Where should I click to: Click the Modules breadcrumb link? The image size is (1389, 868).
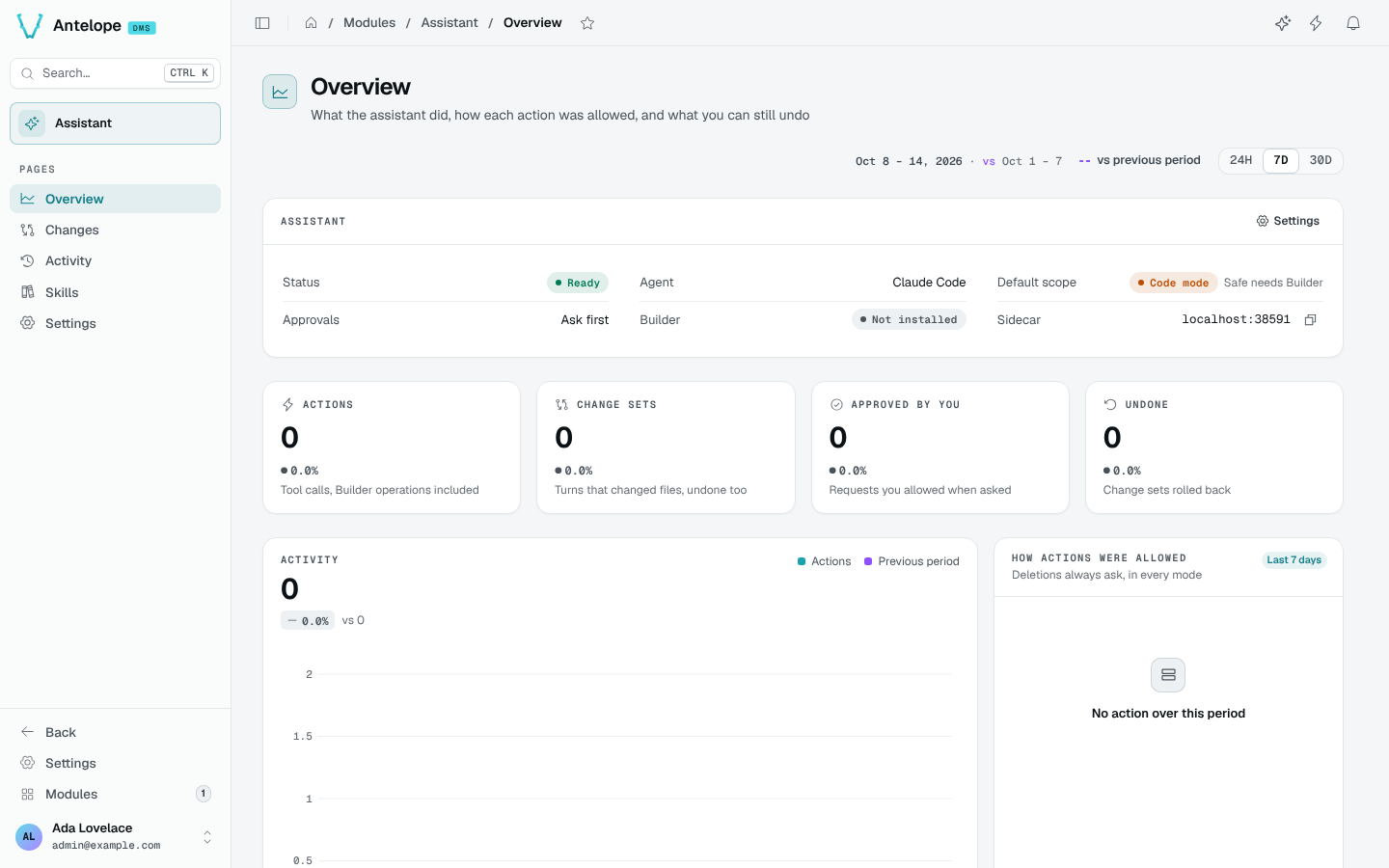point(369,23)
